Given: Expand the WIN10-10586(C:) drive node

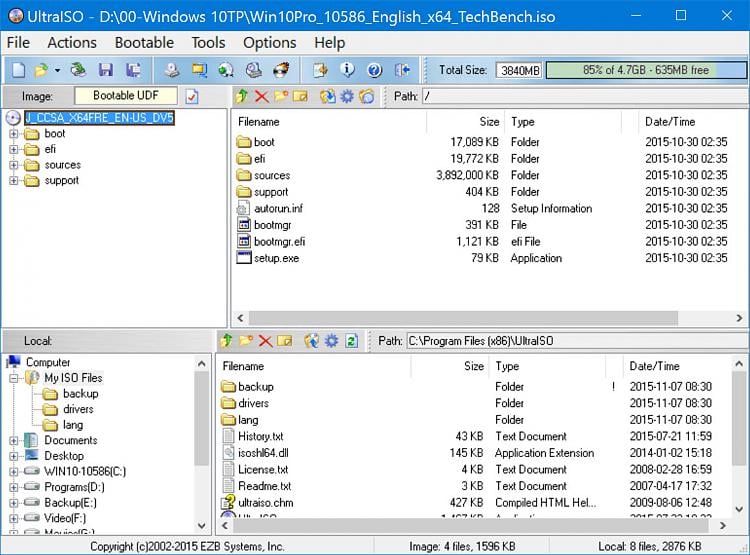Looking at the screenshot, I should tap(14, 472).
